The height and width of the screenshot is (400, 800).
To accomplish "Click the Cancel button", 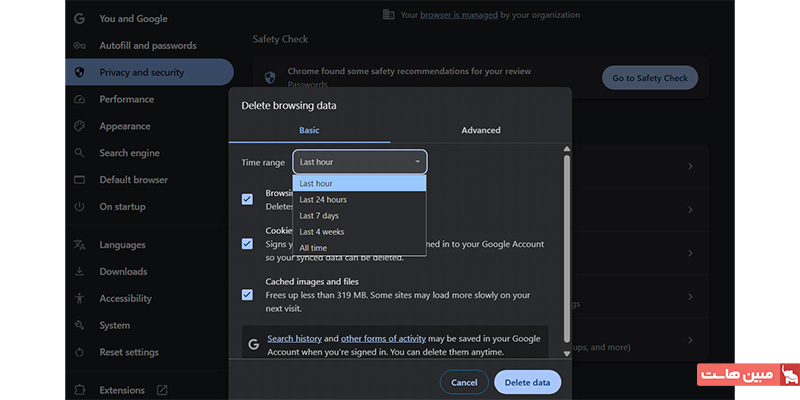I will 464,382.
